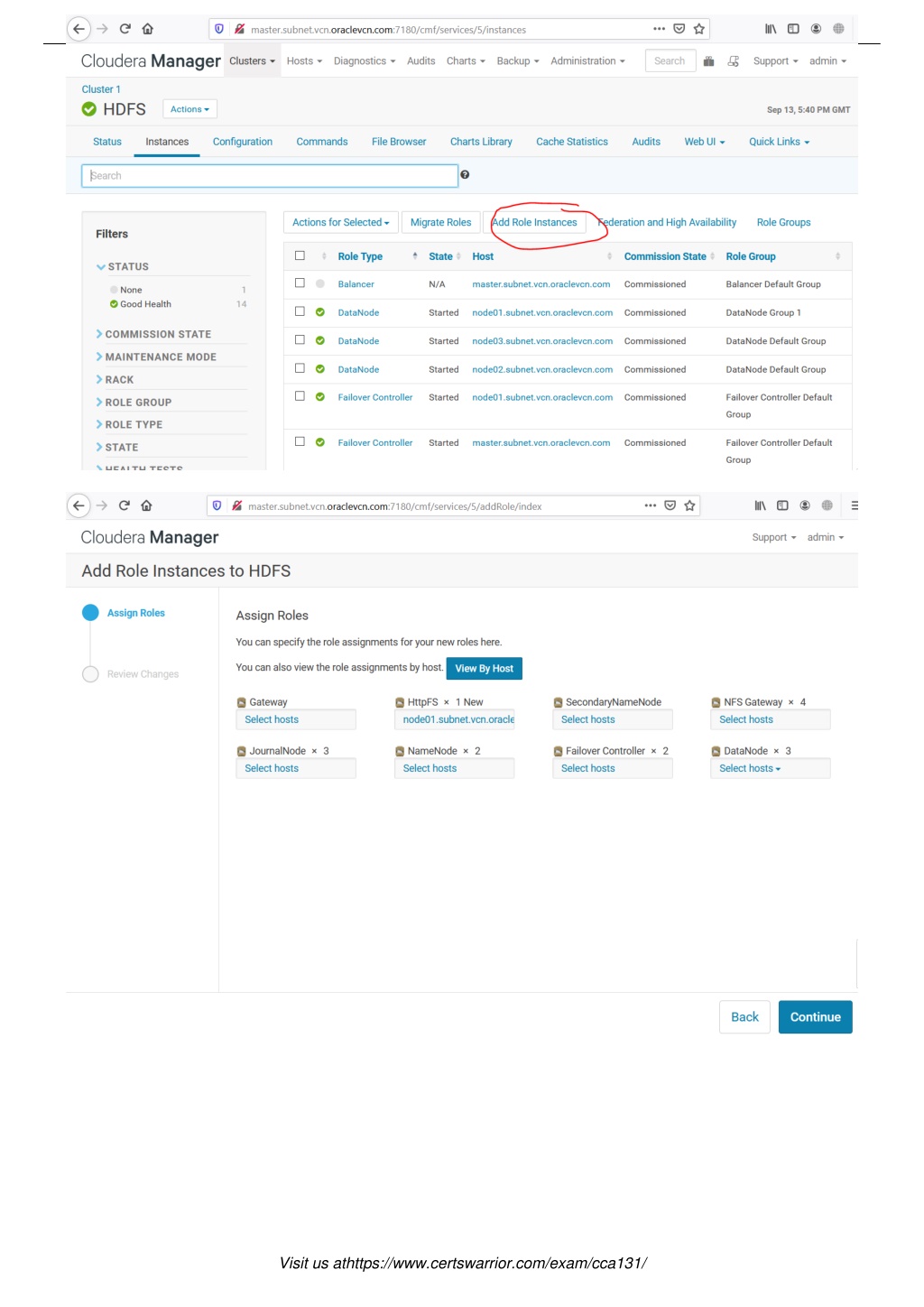The image size is (924, 1307).
Task: Reload the instances page in top browser
Action: 125,29
